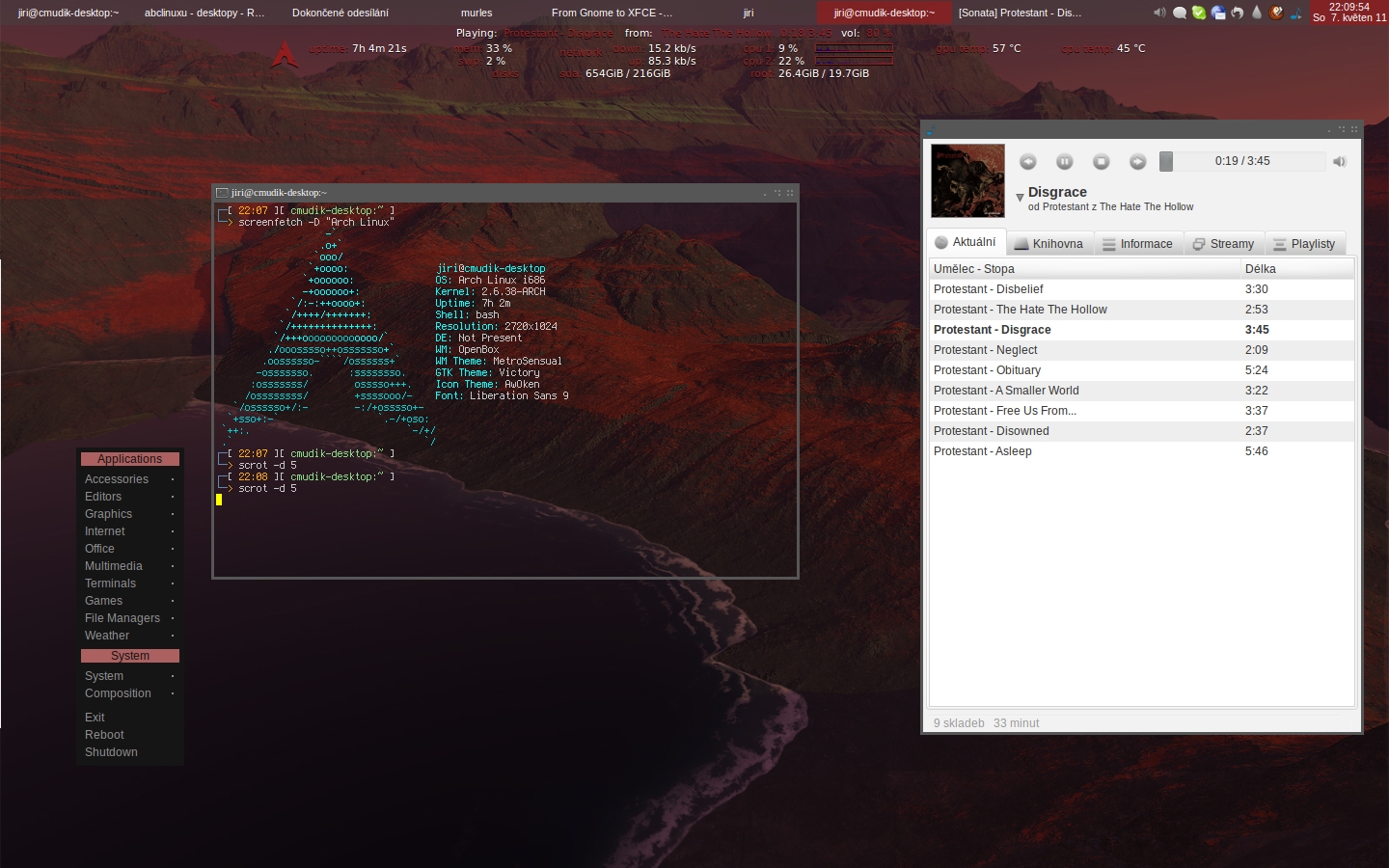Open the chat bubble tray icon
Viewport: 1389px width, 868px height.
pyautogui.click(x=1180, y=13)
